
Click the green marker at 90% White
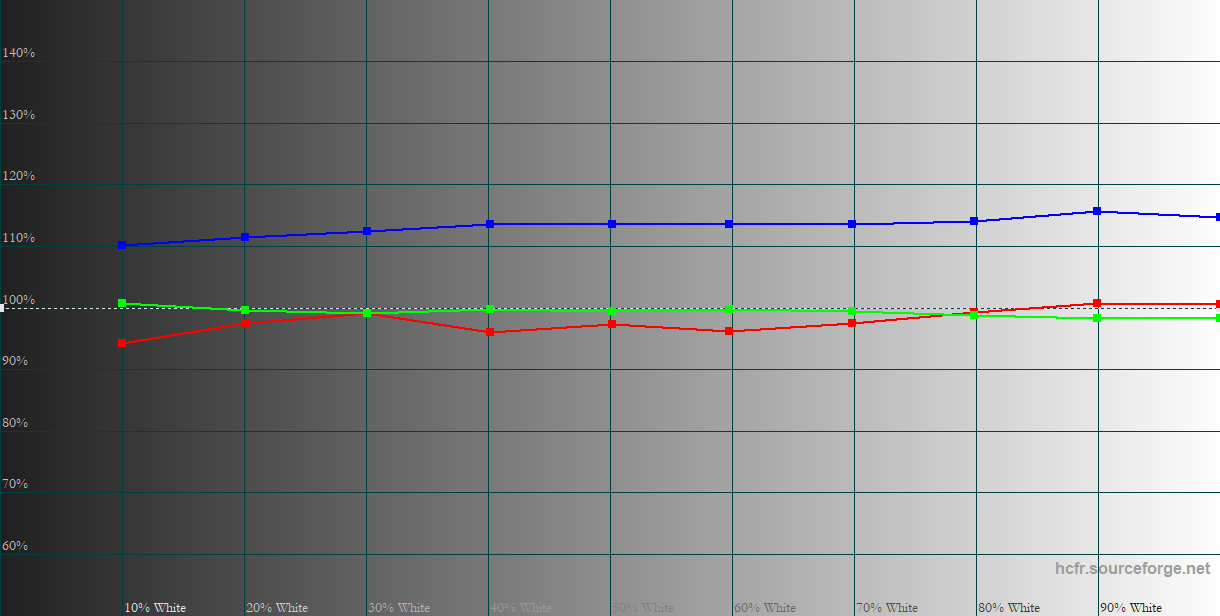click(1097, 318)
